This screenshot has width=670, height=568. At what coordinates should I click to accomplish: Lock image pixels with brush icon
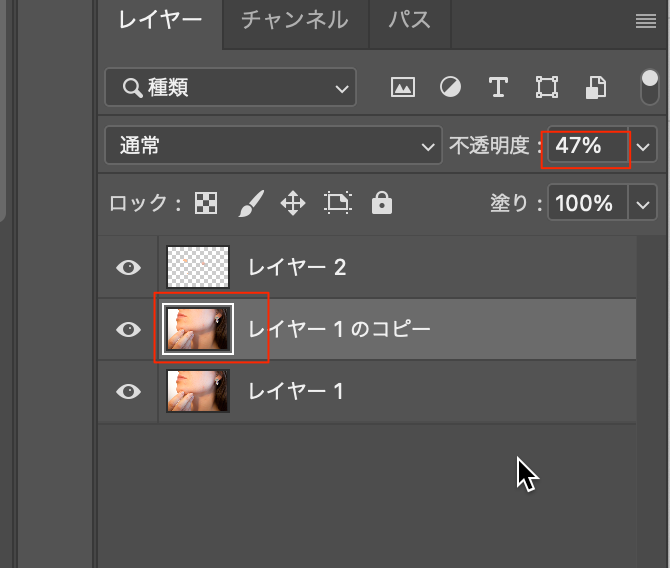(249, 204)
